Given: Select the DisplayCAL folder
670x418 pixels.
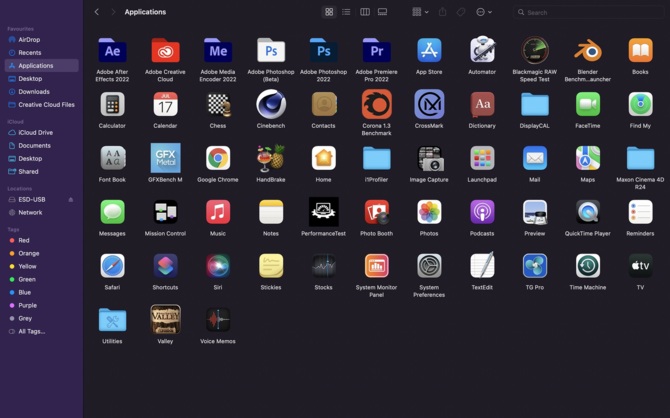Looking at the screenshot, I should click(535, 104).
